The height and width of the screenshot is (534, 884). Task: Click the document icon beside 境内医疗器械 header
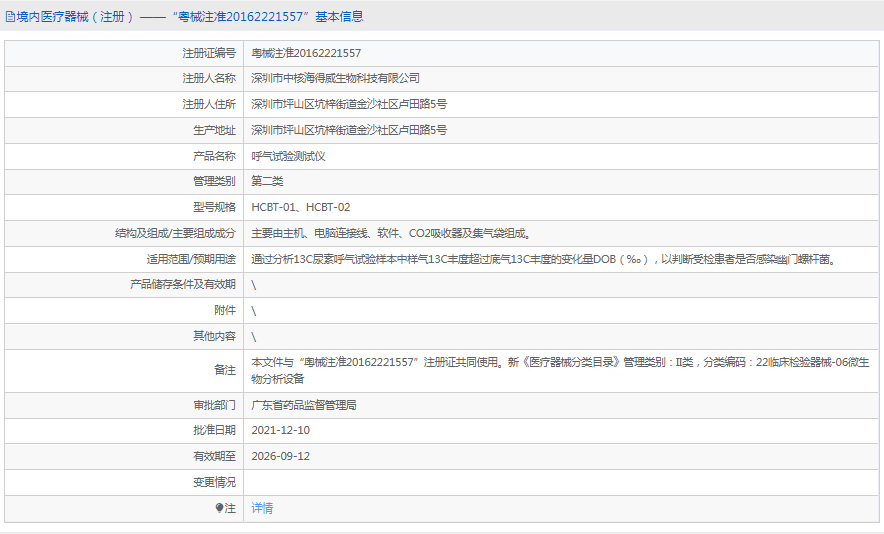click(x=10, y=17)
